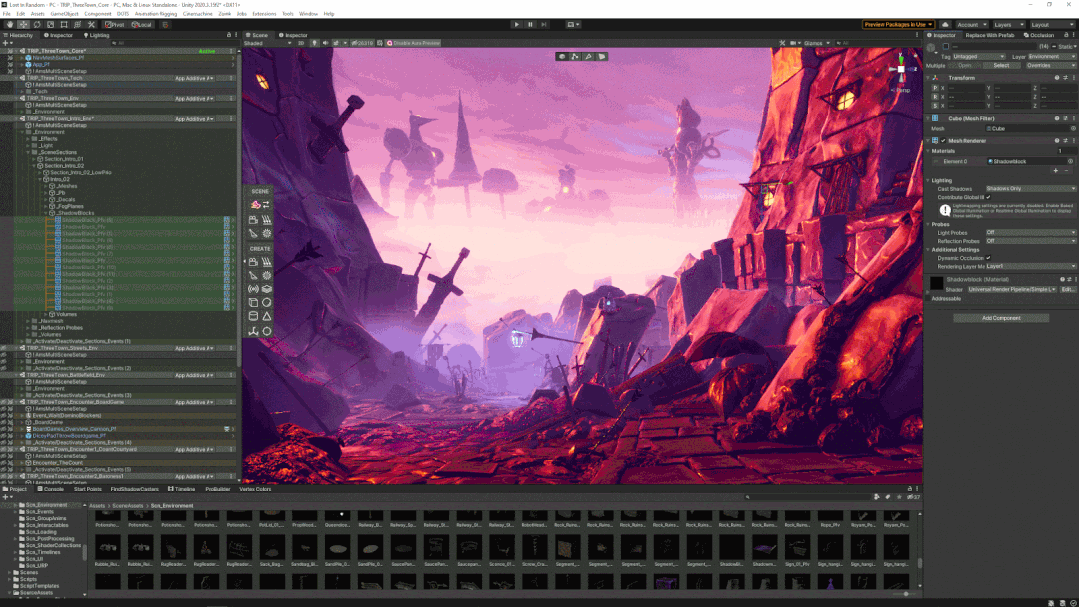Open Transform component context menu icon

(1073, 78)
